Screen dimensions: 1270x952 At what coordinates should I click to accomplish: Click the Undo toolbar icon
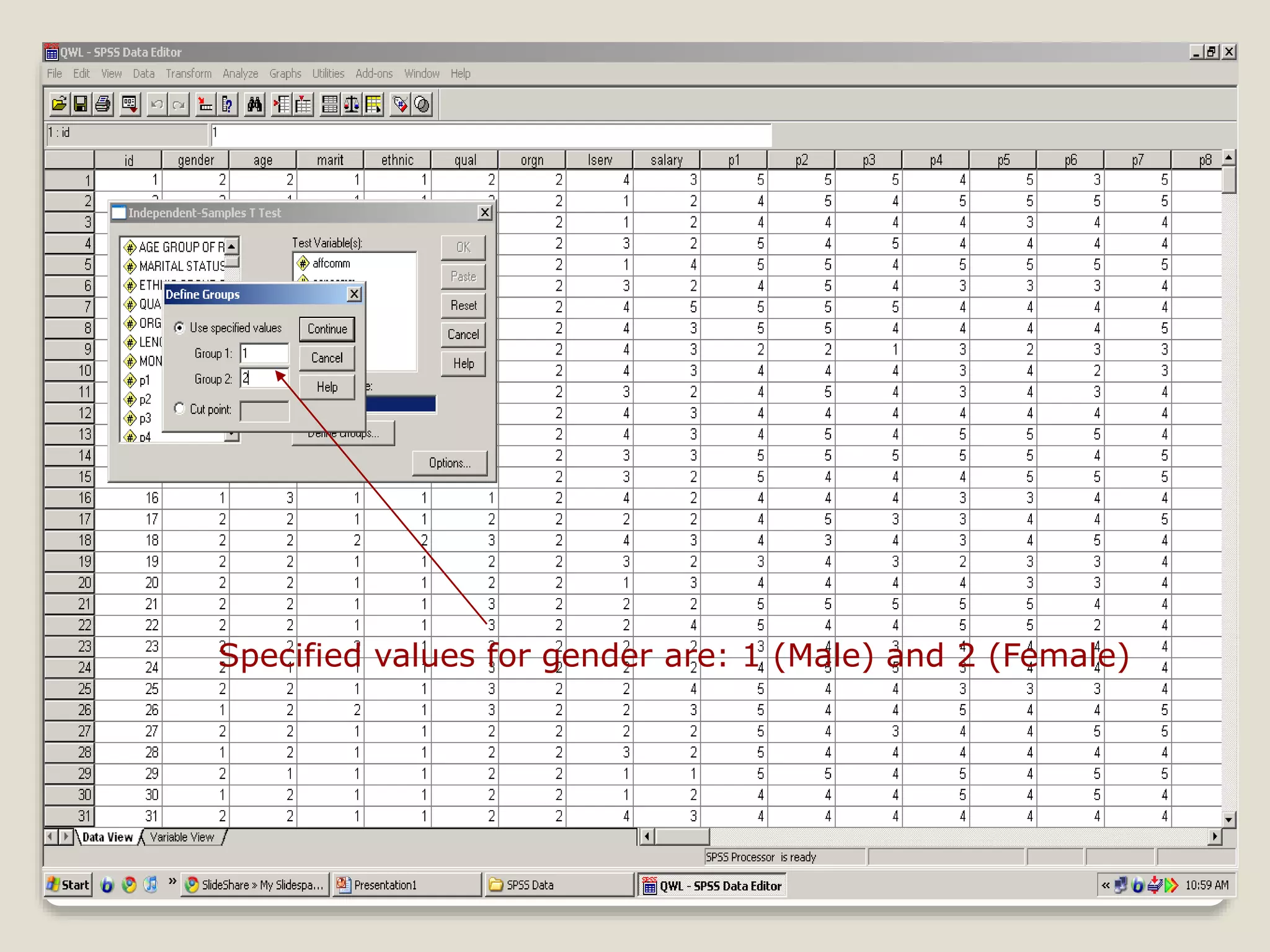pos(157,104)
